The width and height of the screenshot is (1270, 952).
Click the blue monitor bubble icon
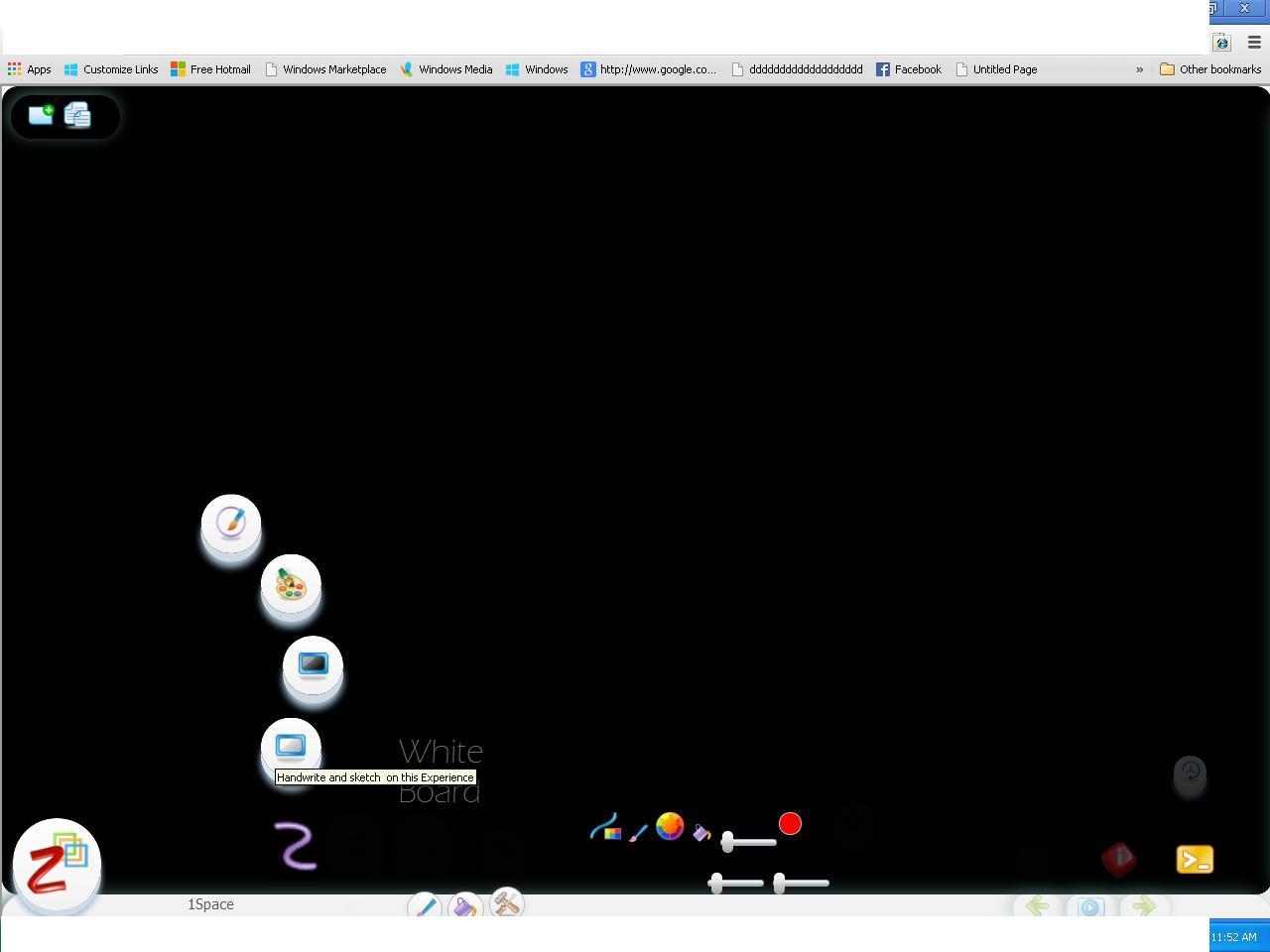tap(313, 664)
